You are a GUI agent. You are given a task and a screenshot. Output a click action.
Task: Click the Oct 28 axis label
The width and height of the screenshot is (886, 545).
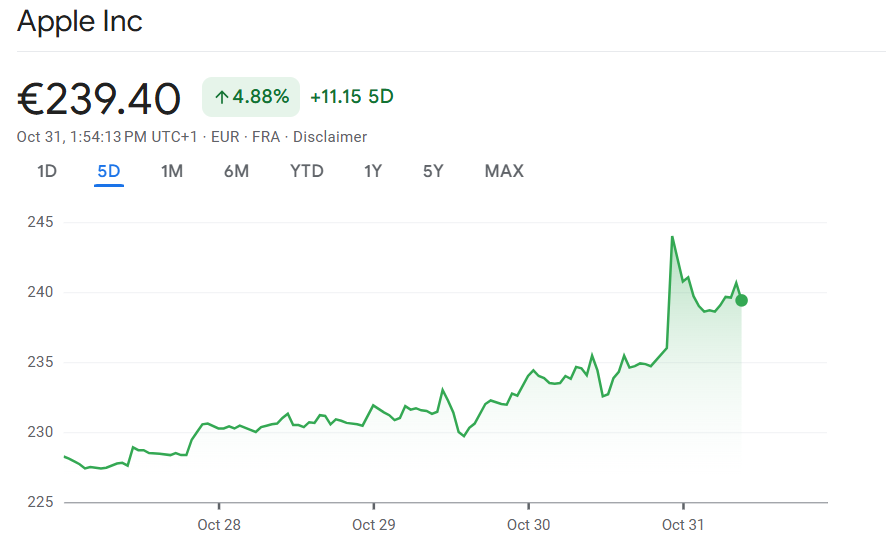pos(219,524)
